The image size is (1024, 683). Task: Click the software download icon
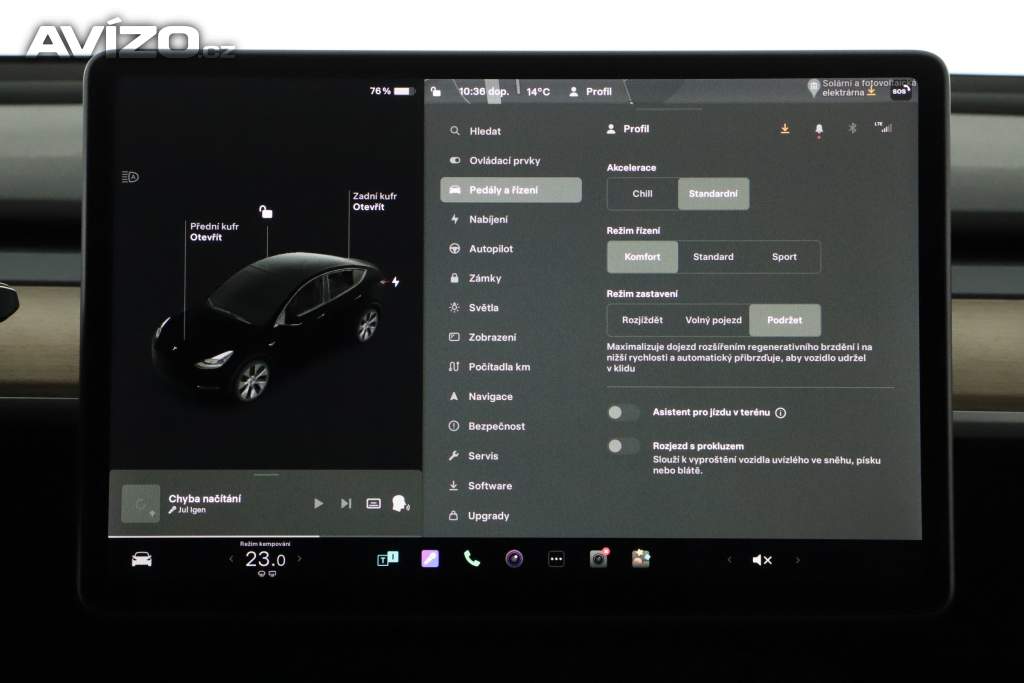pos(785,129)
